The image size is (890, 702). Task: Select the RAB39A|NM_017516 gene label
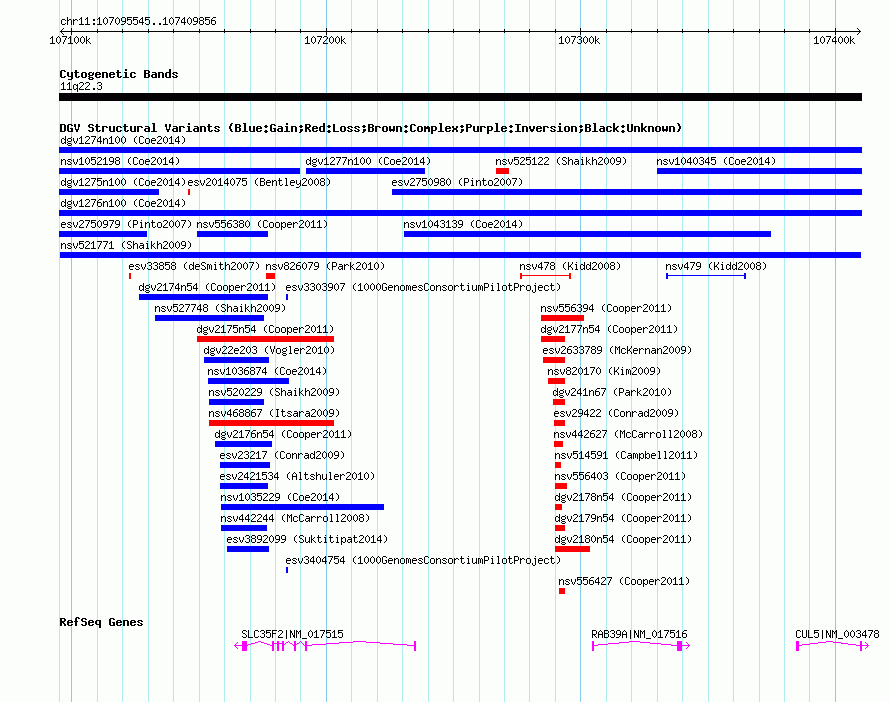click(x=639, y=634)
